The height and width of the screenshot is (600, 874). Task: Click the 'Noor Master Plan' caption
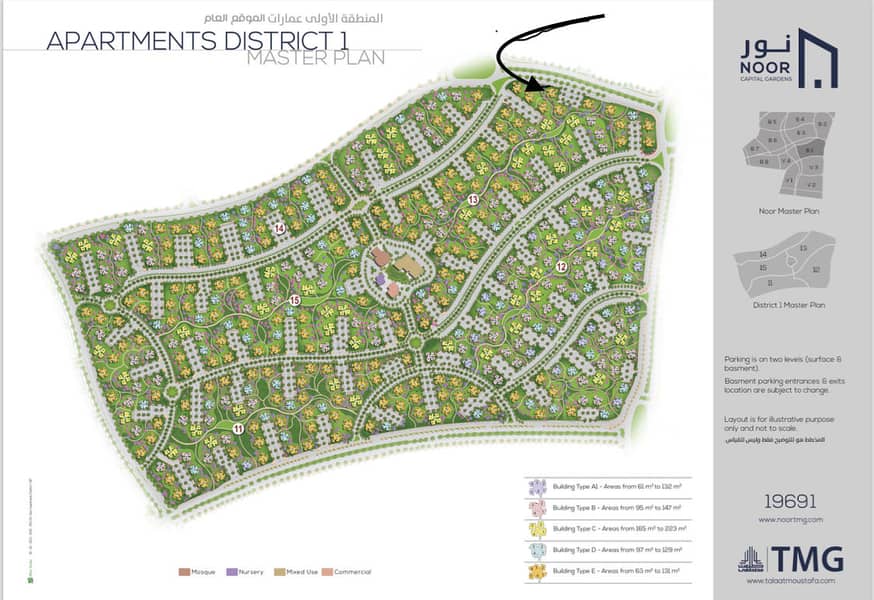[x=788, y=211]
